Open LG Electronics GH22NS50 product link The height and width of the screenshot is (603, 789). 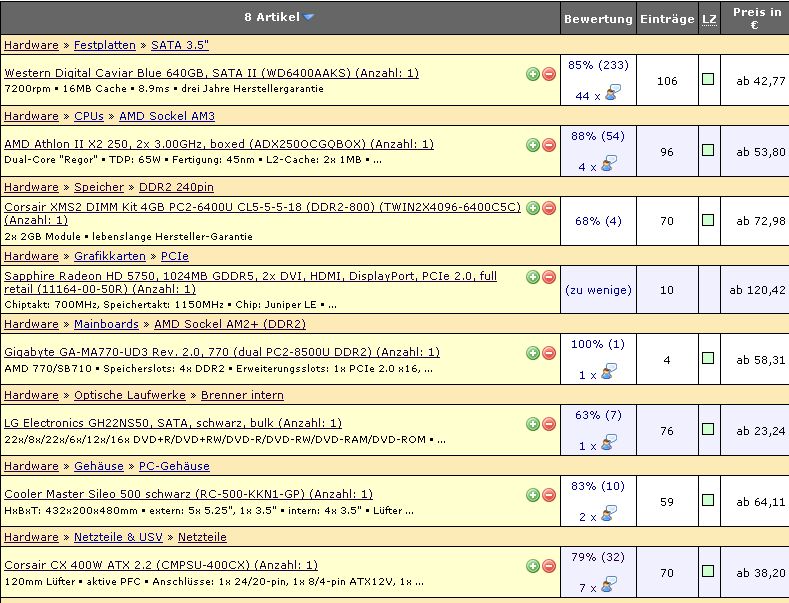173,423
